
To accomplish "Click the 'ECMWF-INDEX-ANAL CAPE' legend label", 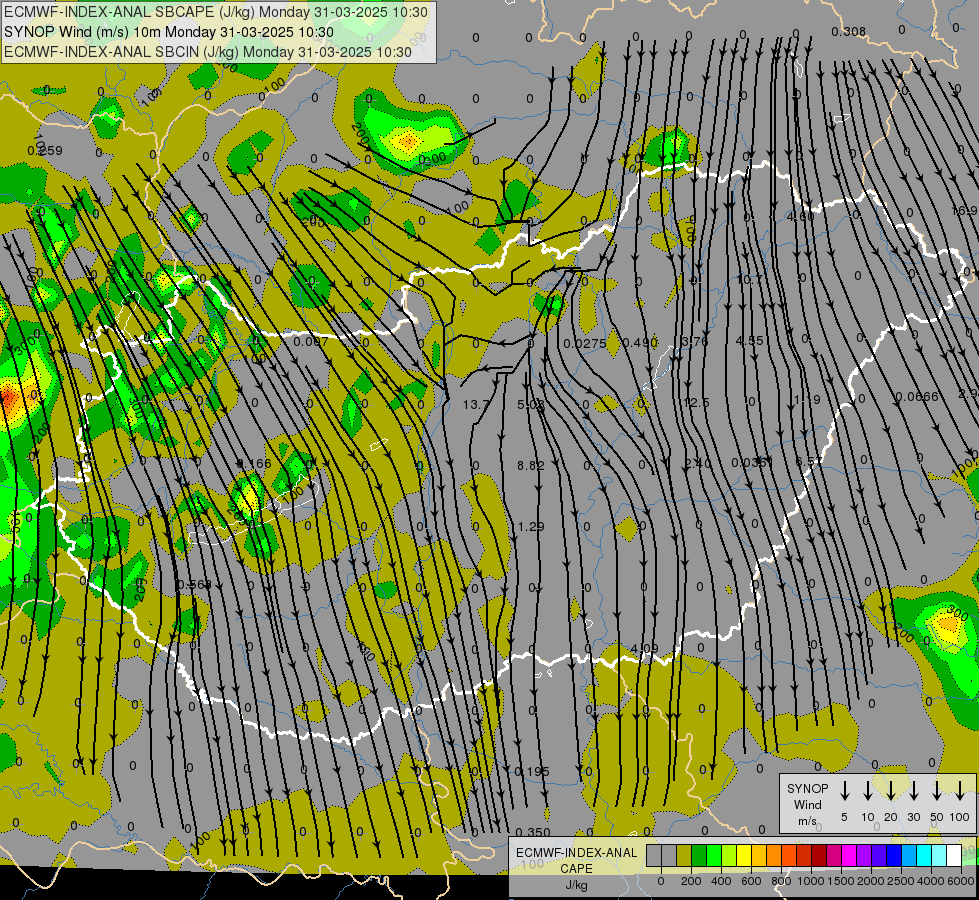I will click(576, 860).
